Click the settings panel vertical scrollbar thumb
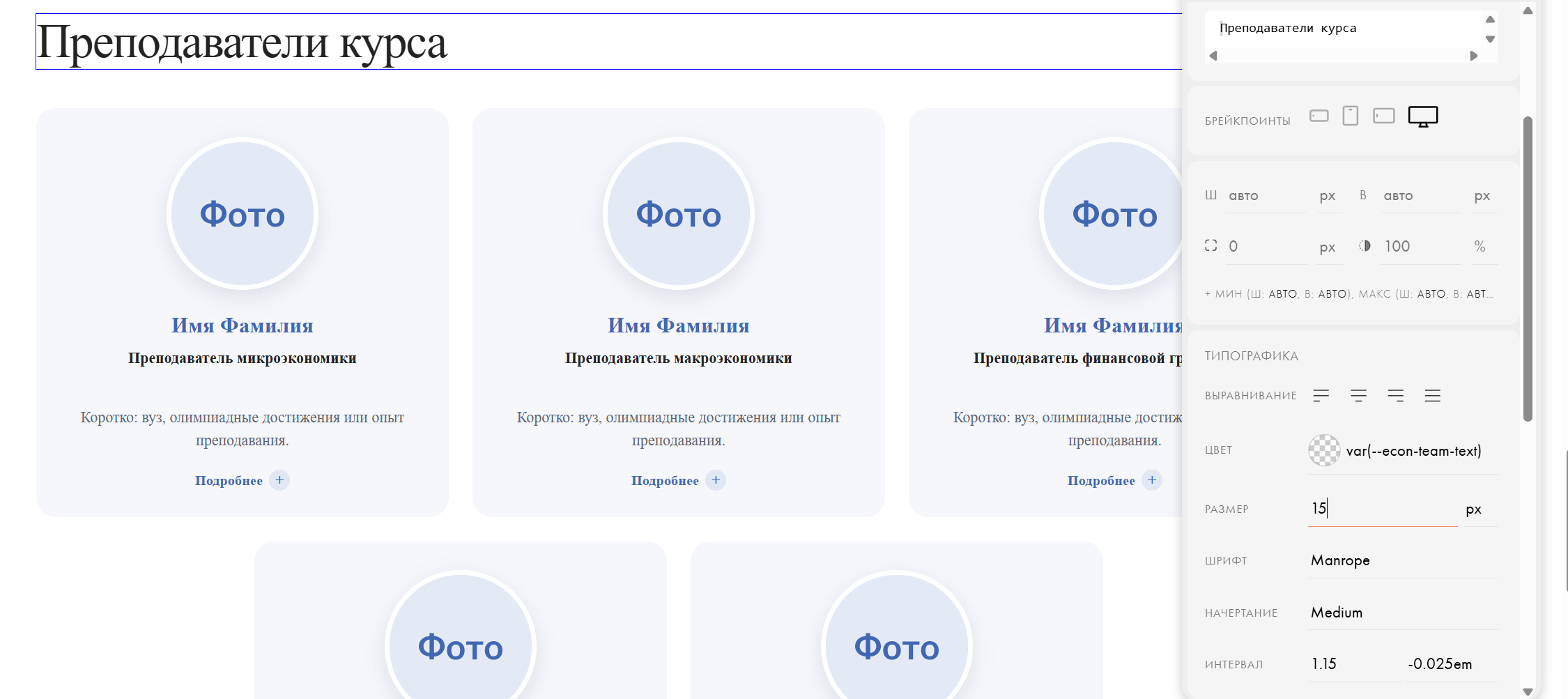Screen dimensions: 1568x699 1528,268
